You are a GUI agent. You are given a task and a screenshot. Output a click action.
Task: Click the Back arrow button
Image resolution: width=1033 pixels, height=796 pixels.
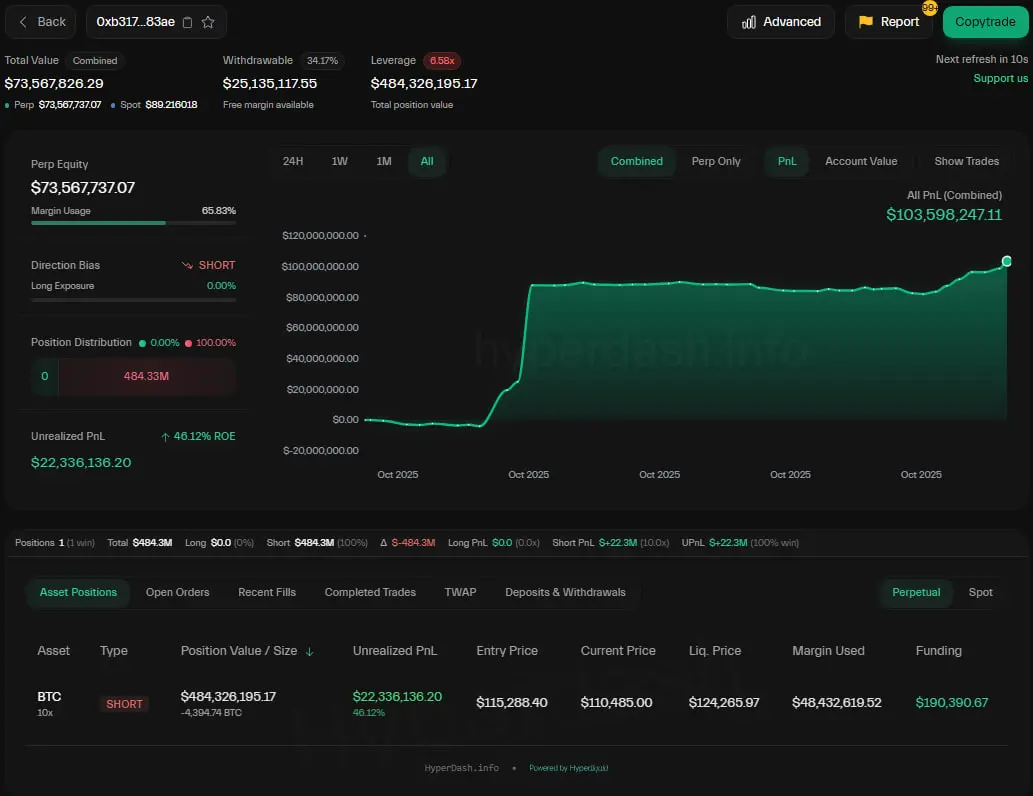[42, 22]
